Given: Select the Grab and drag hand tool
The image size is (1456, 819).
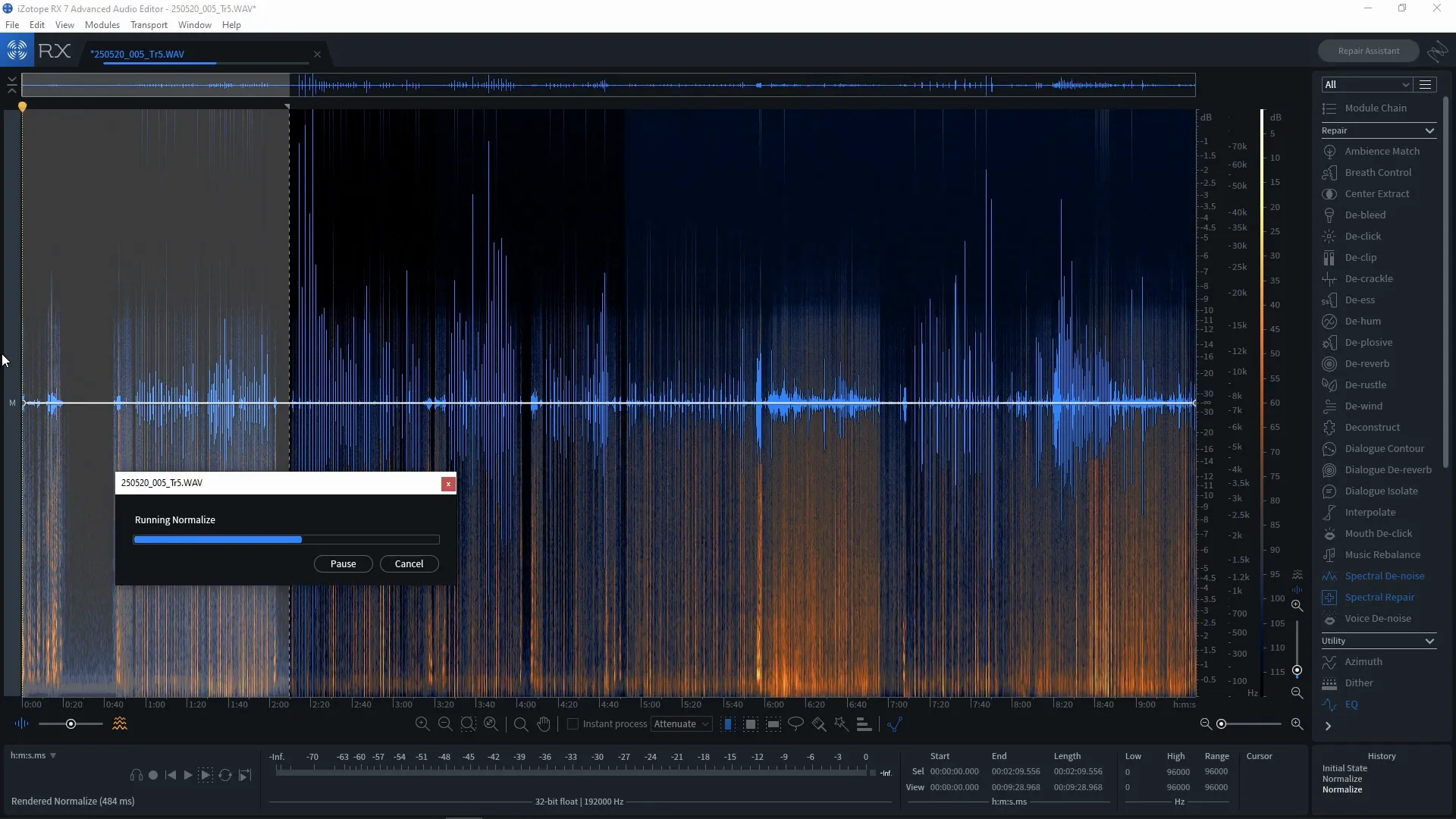Looking at the screenshot, I should point(544,724).
